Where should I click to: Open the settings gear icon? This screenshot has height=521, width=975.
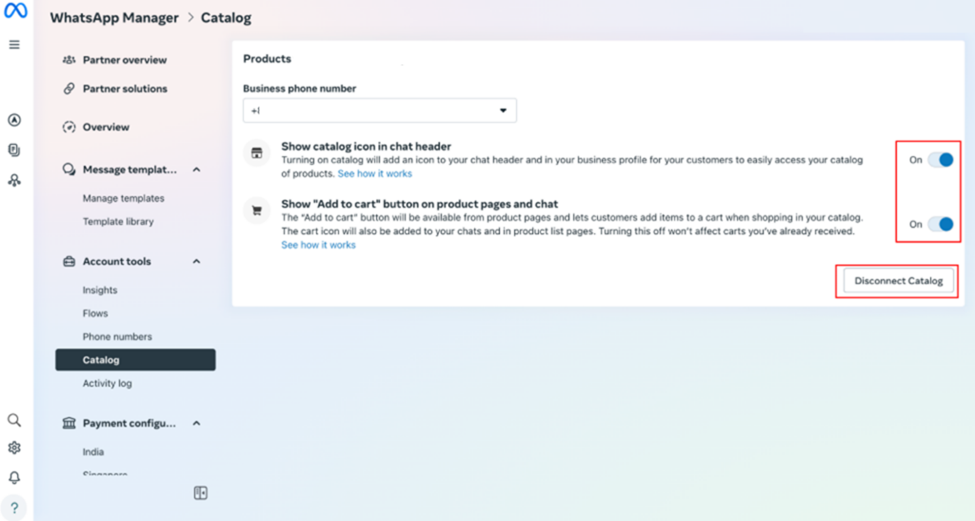14,448
